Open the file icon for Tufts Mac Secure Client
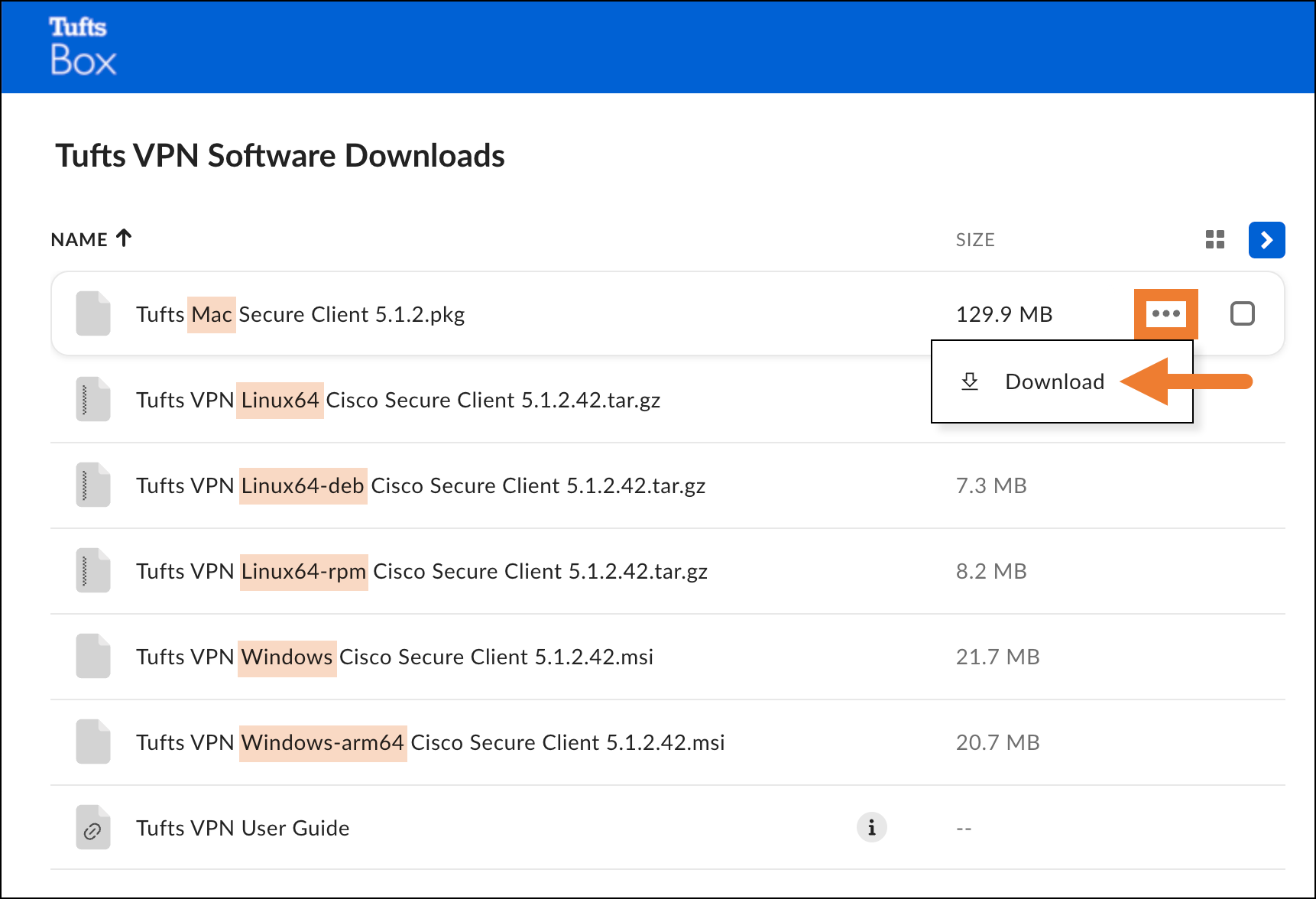This screenshot has height=899, width=1316. (x=92, y=313)
